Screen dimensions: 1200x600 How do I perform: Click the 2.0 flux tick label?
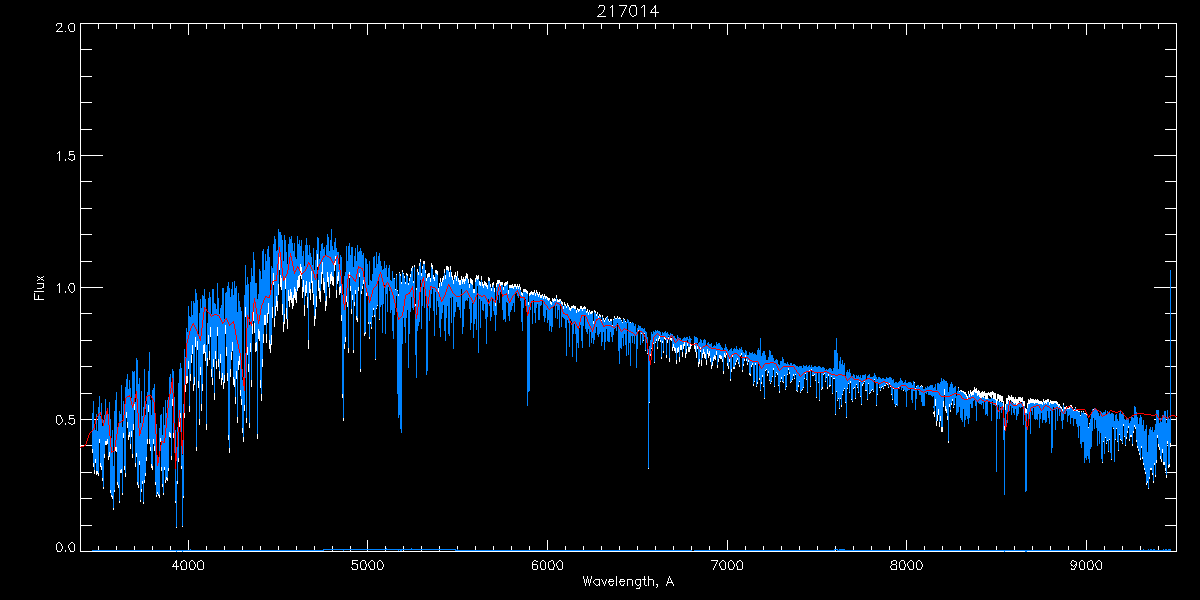pos(66,27)
